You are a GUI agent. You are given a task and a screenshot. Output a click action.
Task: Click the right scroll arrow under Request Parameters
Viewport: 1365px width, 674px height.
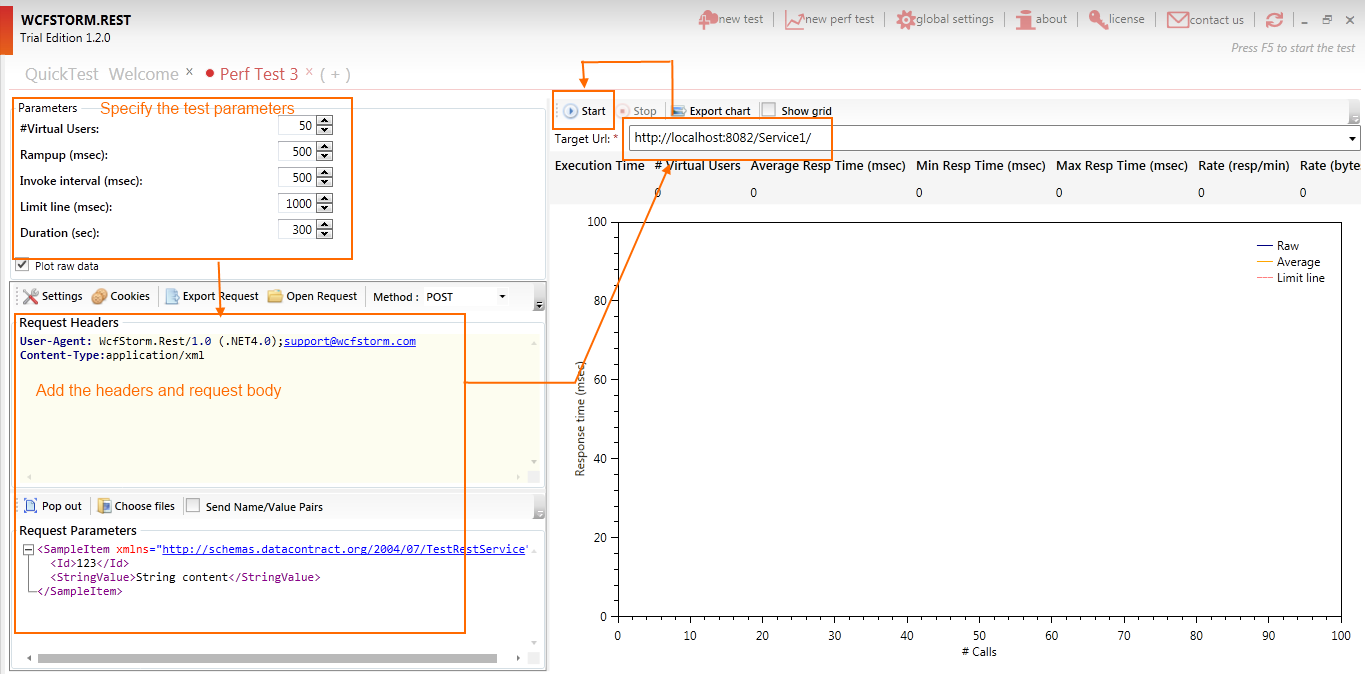pyautogui.click(x=516, y=658)
